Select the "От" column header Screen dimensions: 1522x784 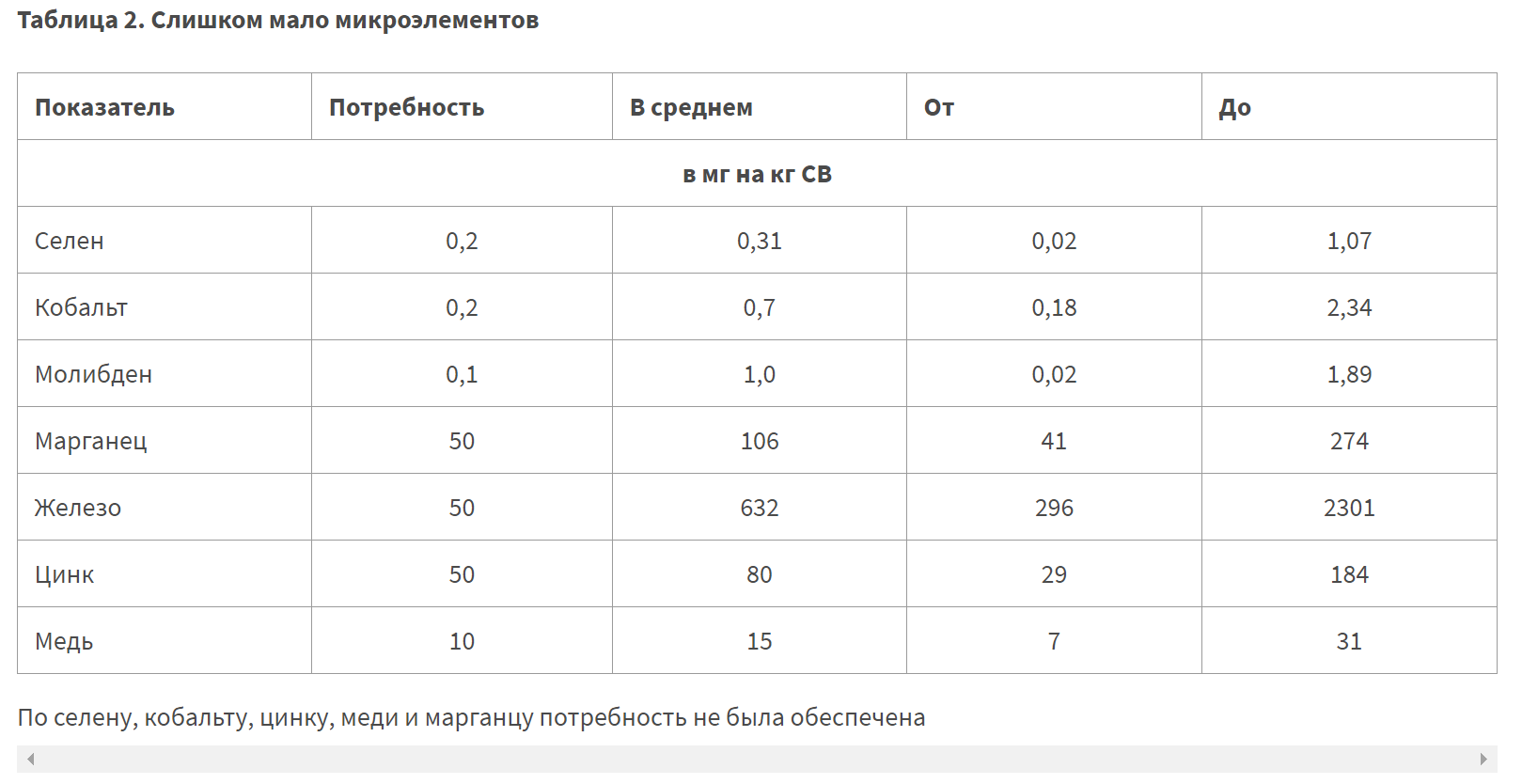click(939, 108)
